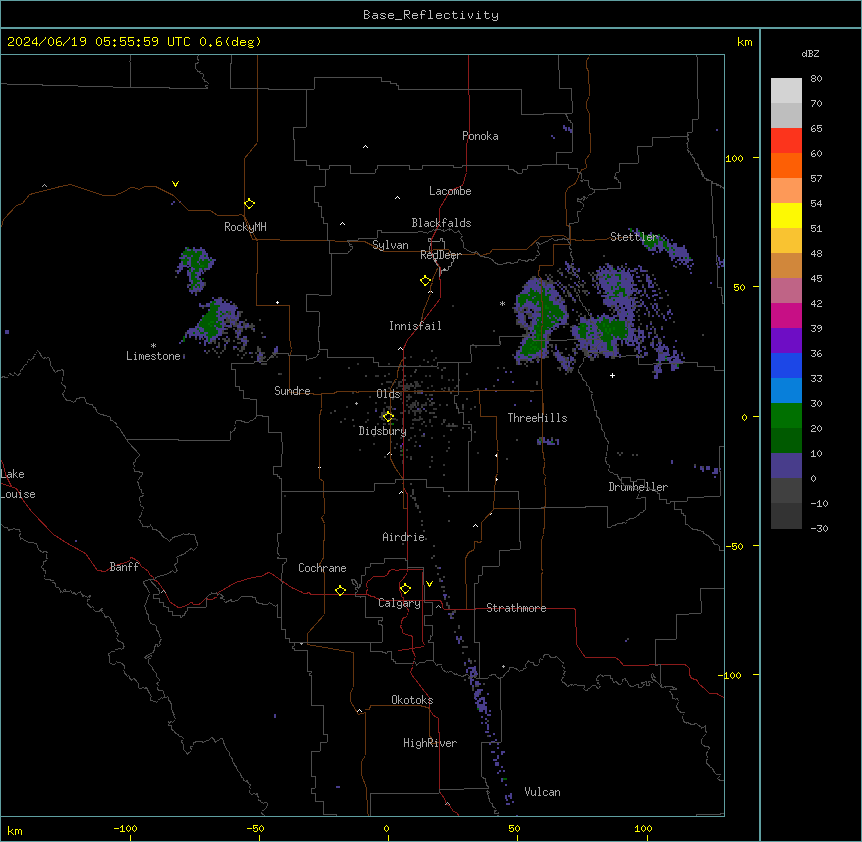Click the HighRiver town label

click(x=430, y=743)
